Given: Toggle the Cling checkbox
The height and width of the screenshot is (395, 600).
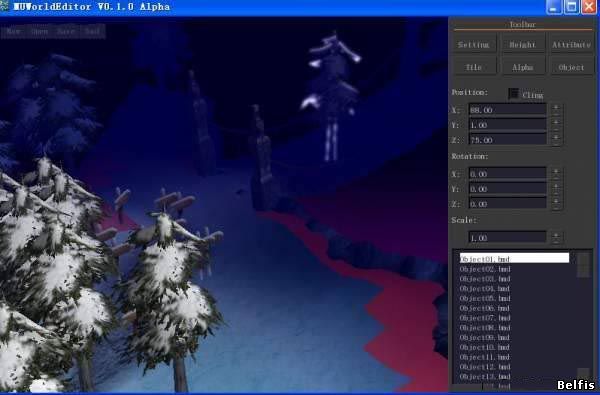Looking at the screenshot, I should (x=514, y=94).
